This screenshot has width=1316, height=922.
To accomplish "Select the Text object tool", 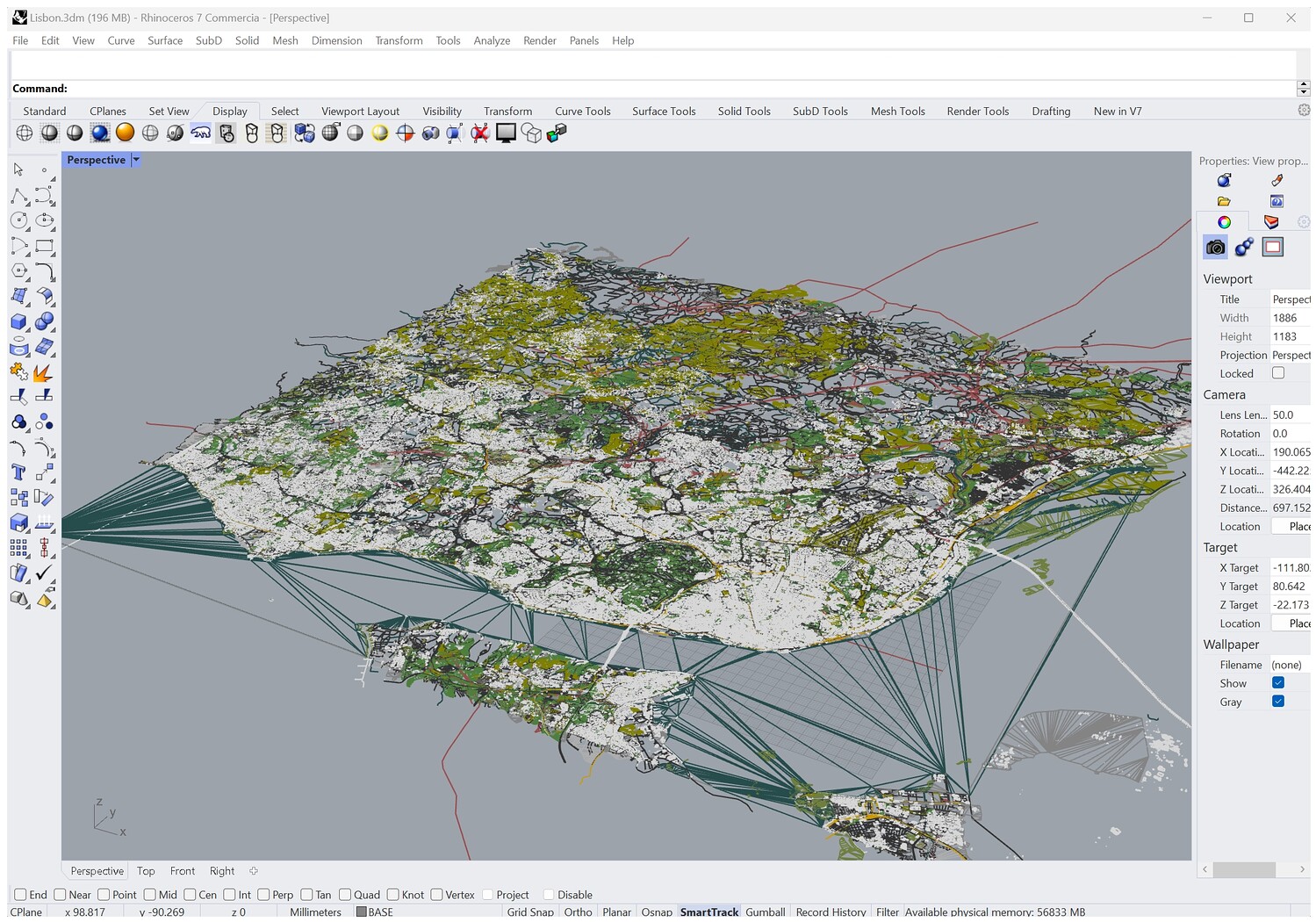I will [18, 472].
